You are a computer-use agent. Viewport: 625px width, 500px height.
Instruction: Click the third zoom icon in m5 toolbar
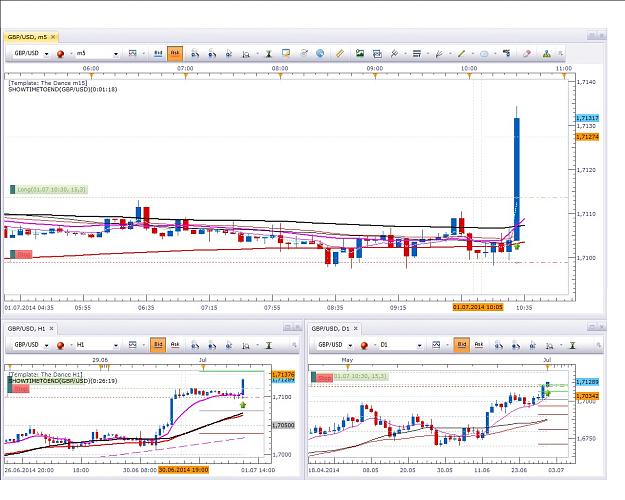(x=229, y=54)
